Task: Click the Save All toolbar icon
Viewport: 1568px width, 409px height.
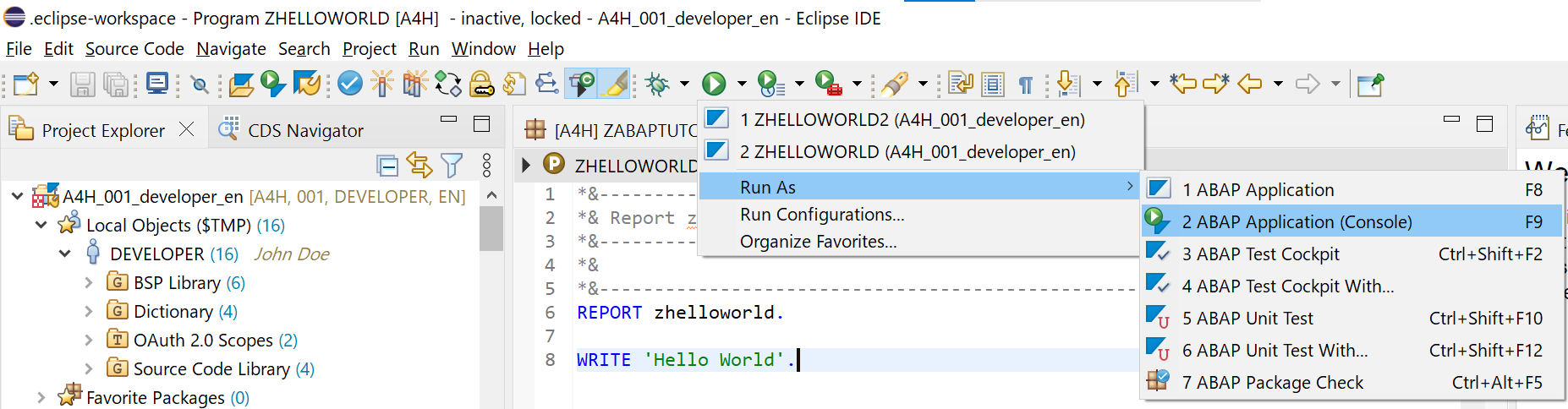Action: click(x=115, y=84)
